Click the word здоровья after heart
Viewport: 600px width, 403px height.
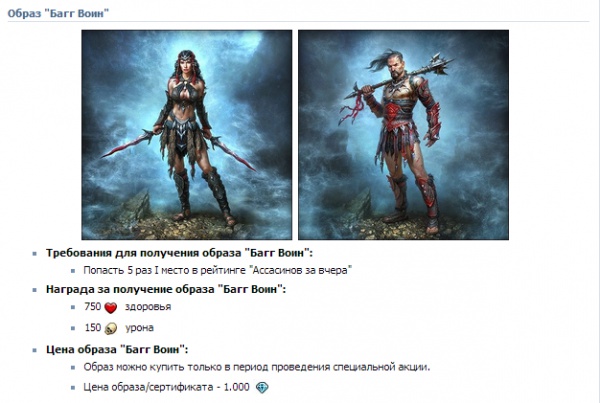click(148, 307)
